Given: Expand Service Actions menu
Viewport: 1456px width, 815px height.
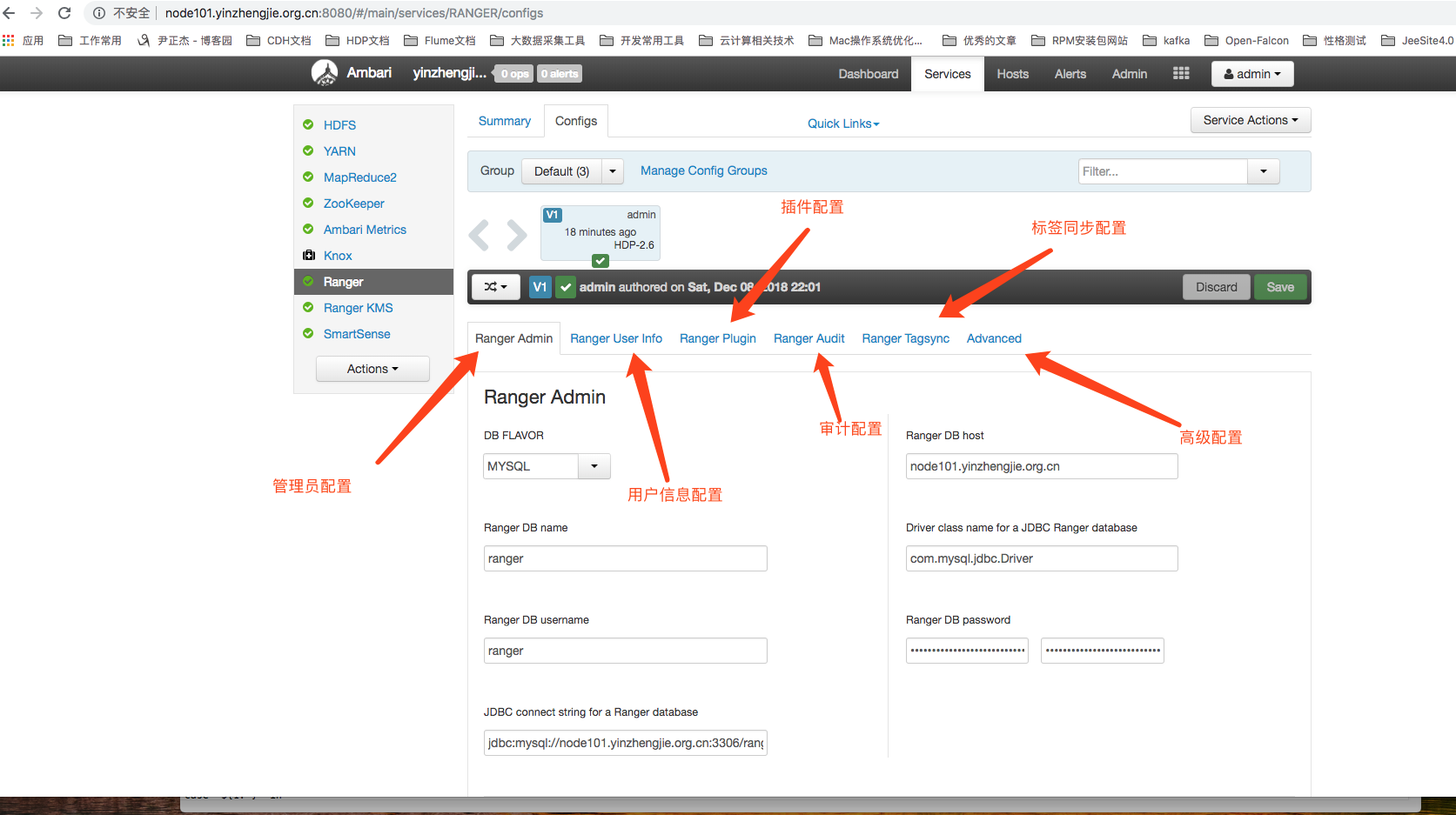Looking at the screenshot, I should pos(1251,120).
